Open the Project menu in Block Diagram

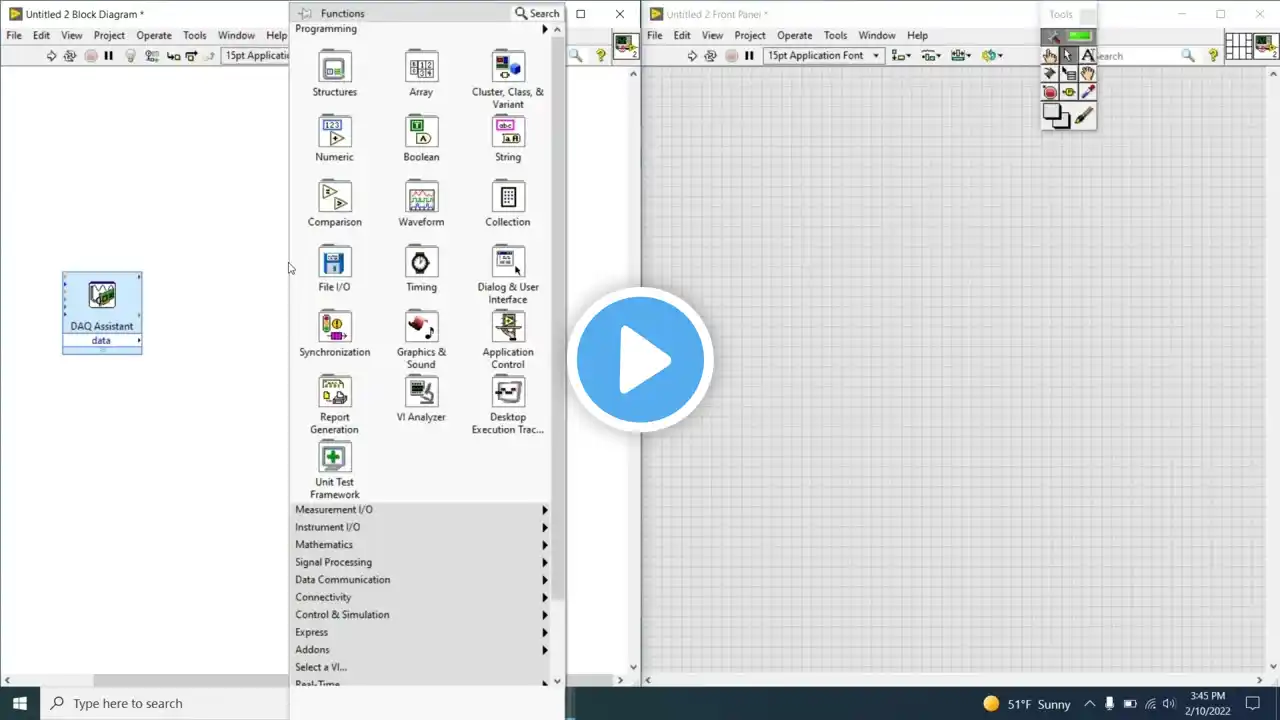(109, 35)
